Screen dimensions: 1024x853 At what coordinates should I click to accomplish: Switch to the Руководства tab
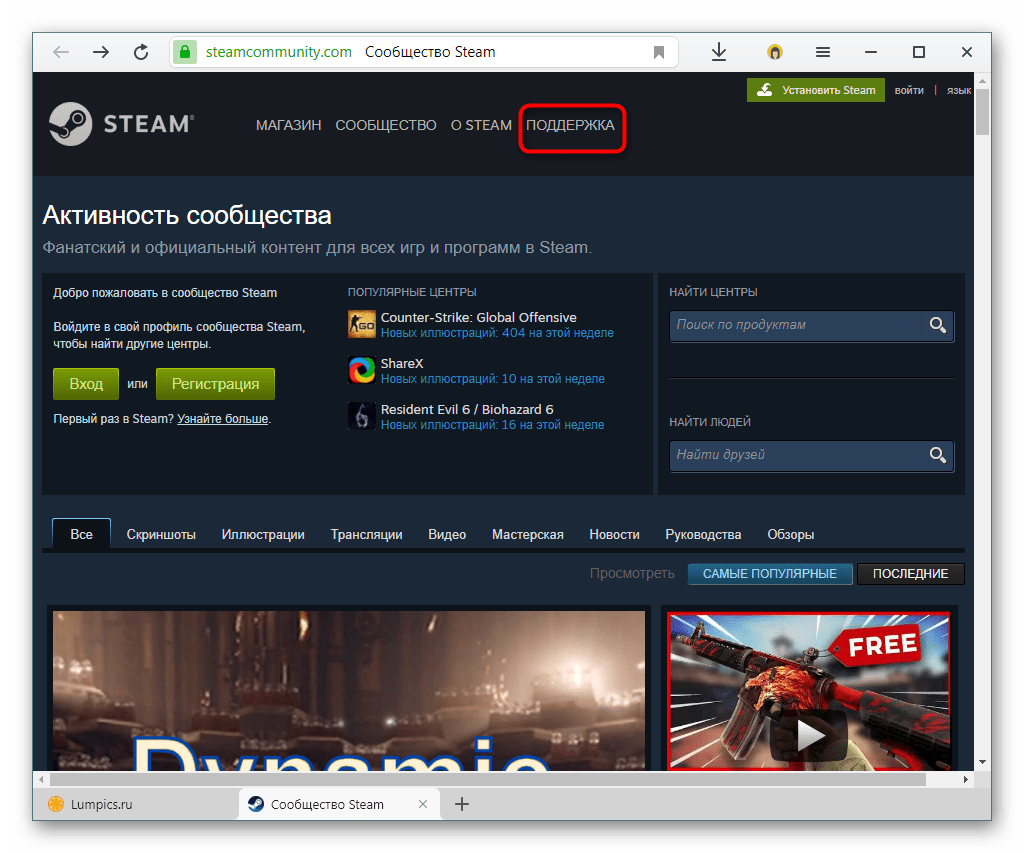tap(703, 534)
